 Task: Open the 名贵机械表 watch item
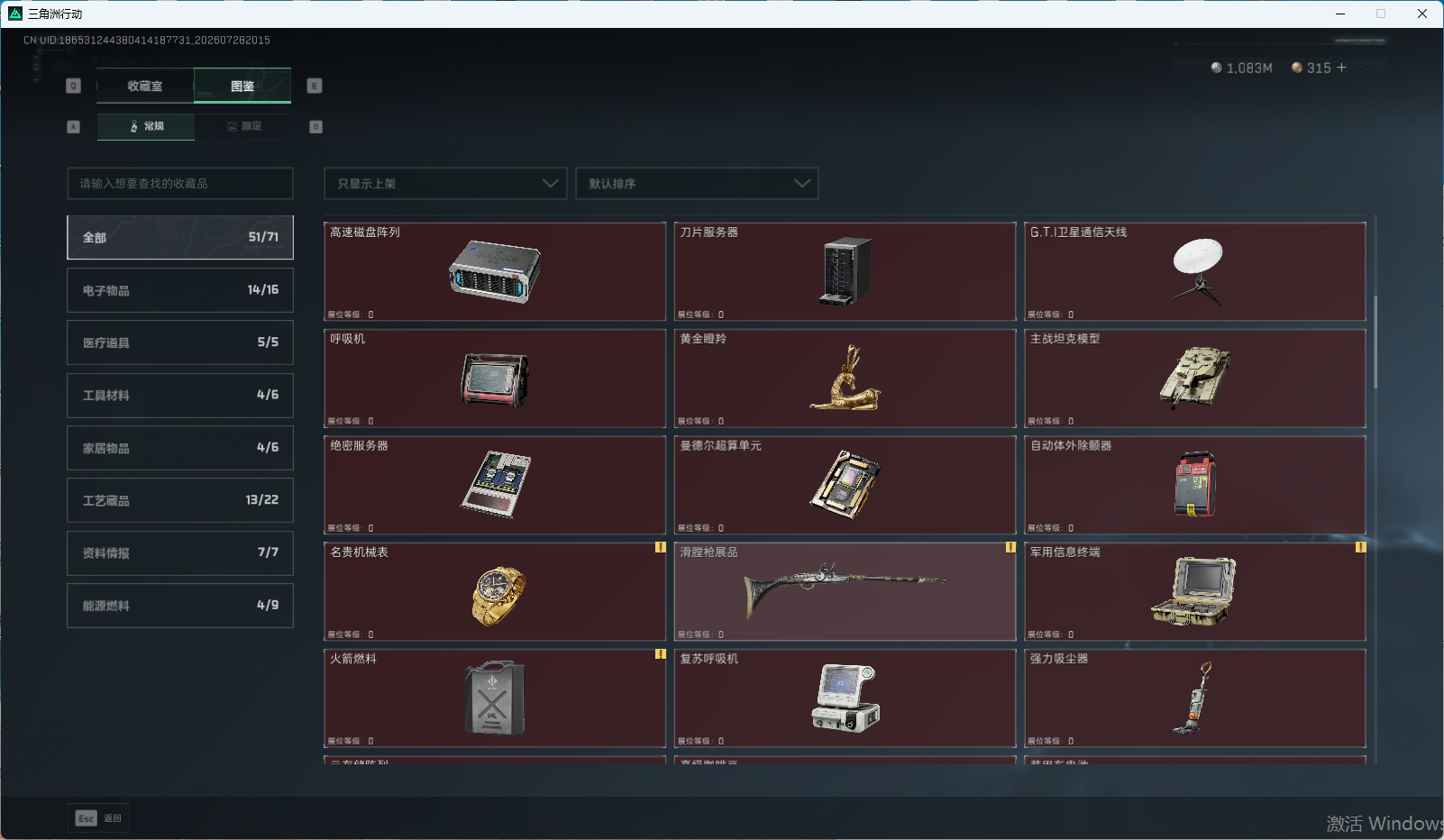point(495,591)
